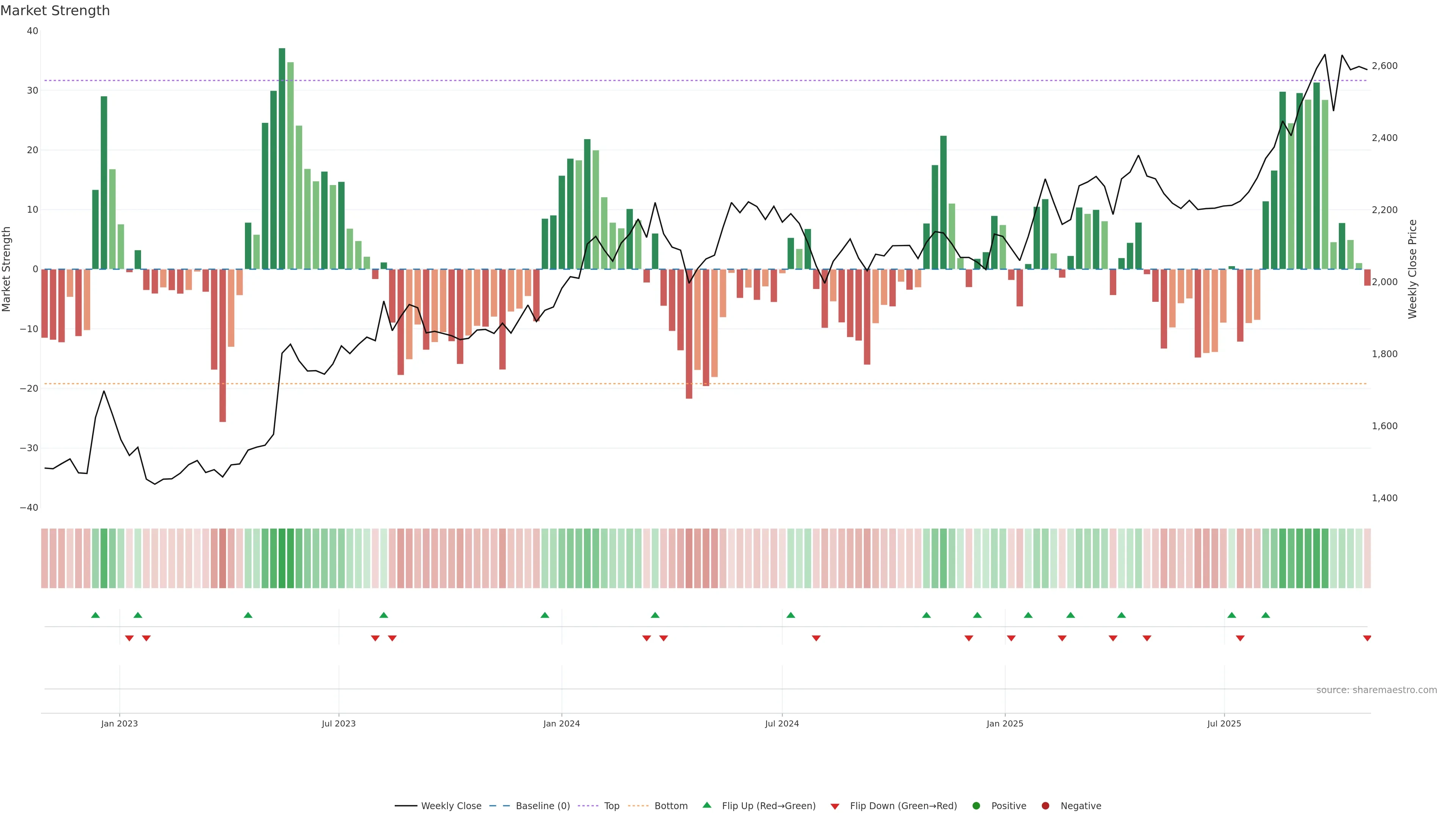Click Flip Up green triangle legend icon

pyautogui.click(x=706, y=805)
